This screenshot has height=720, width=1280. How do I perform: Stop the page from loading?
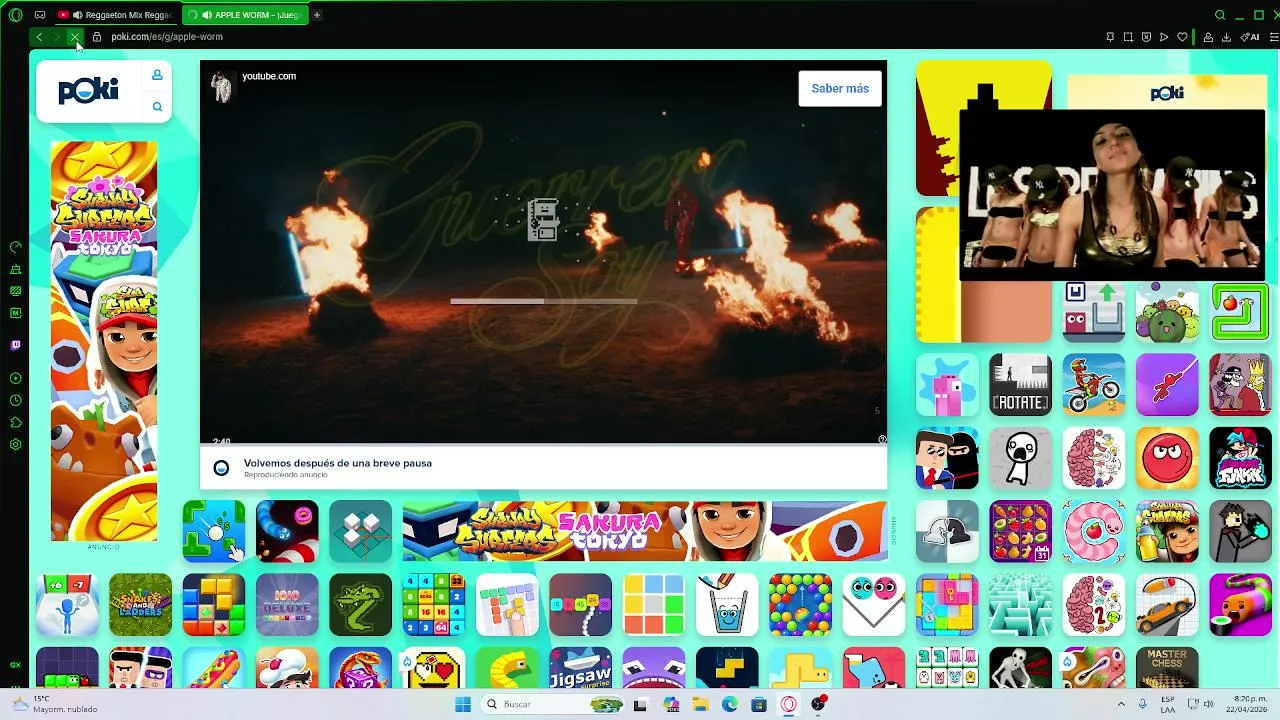click(x=75, y=37)
